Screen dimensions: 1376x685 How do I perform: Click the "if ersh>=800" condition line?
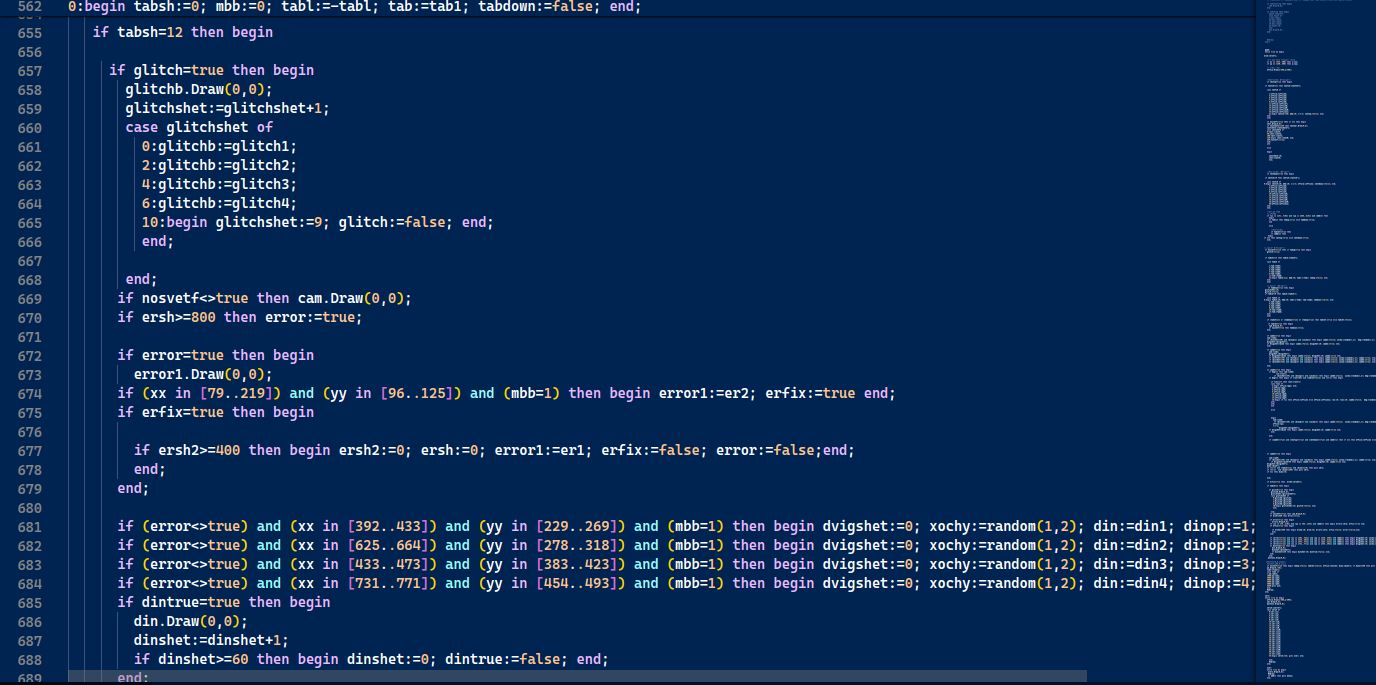(x=239, y=318)
